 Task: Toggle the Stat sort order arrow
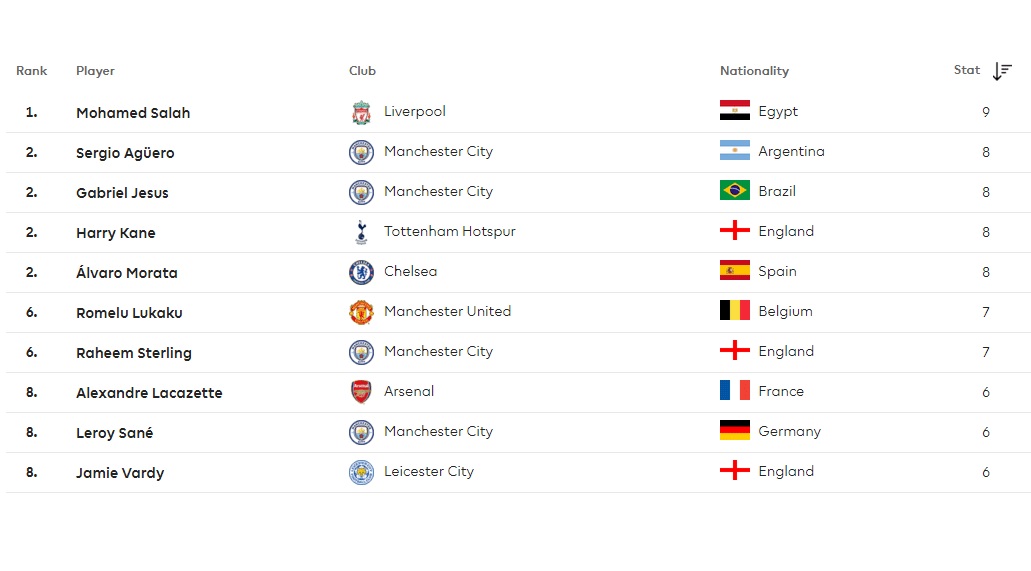tap(1002, 71)
